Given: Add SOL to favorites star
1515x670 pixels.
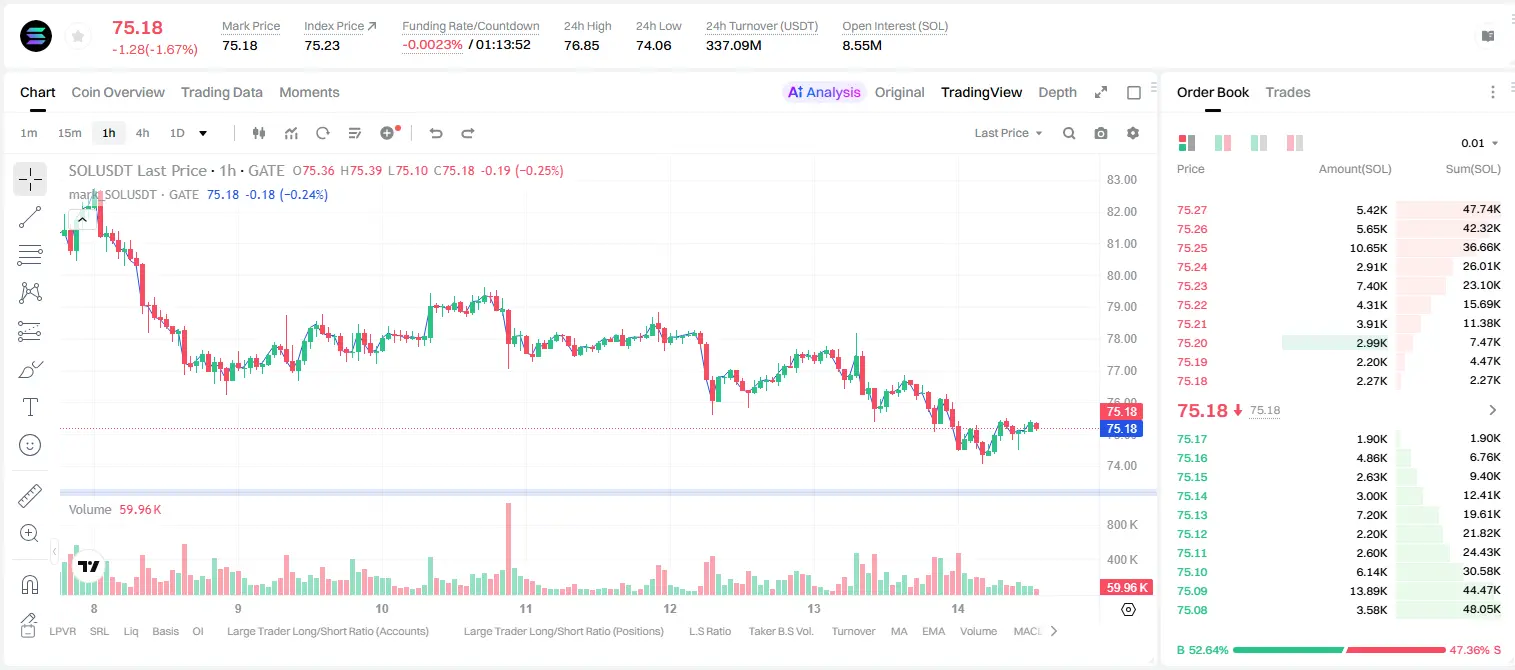Looking at the screenshot, I should pos(78,37).
